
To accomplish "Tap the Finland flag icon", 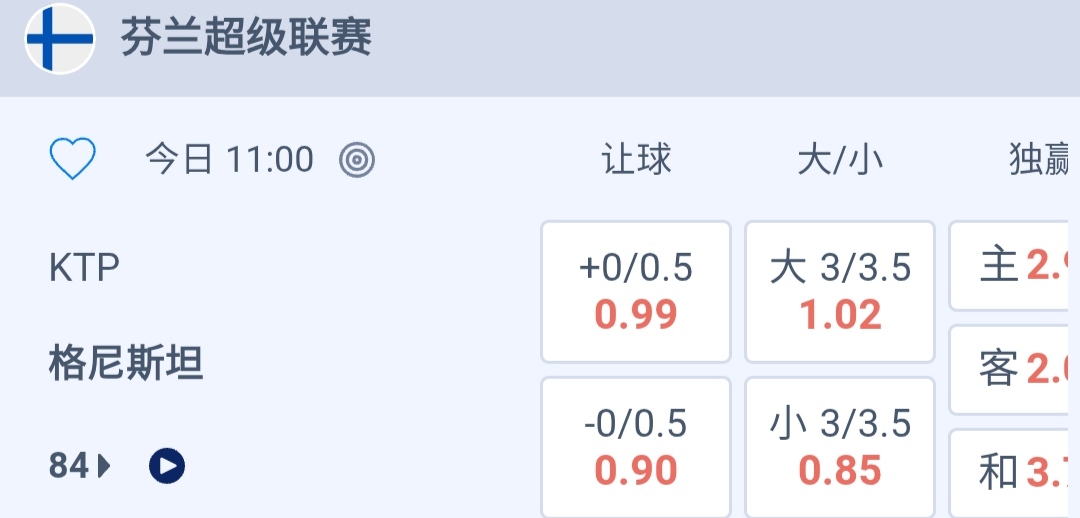I will click(x=60, y=39).
